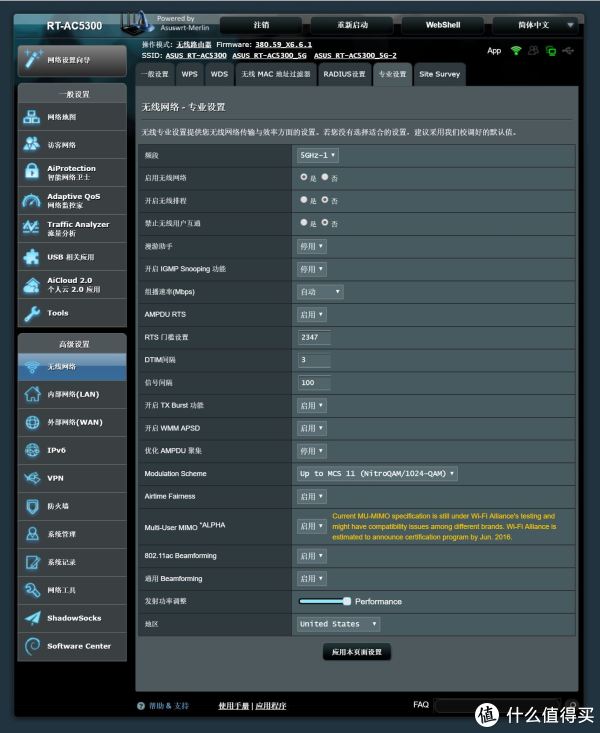Viewport: 600px width, 733px height.
Task: Click the green Wi-Fi status icon in header
Action: tap(517, 51)
